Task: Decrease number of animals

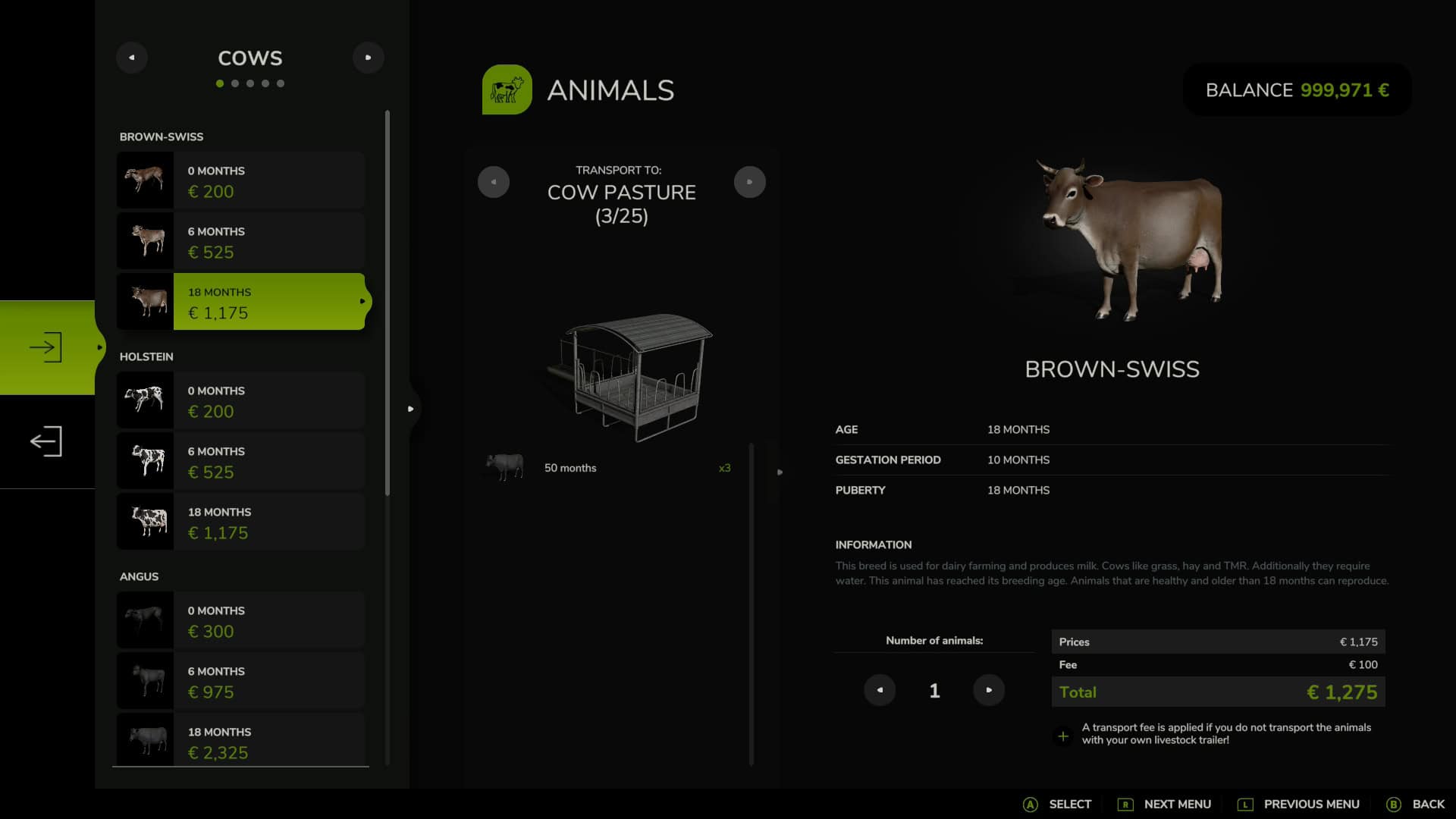Action: pos(880,690)
